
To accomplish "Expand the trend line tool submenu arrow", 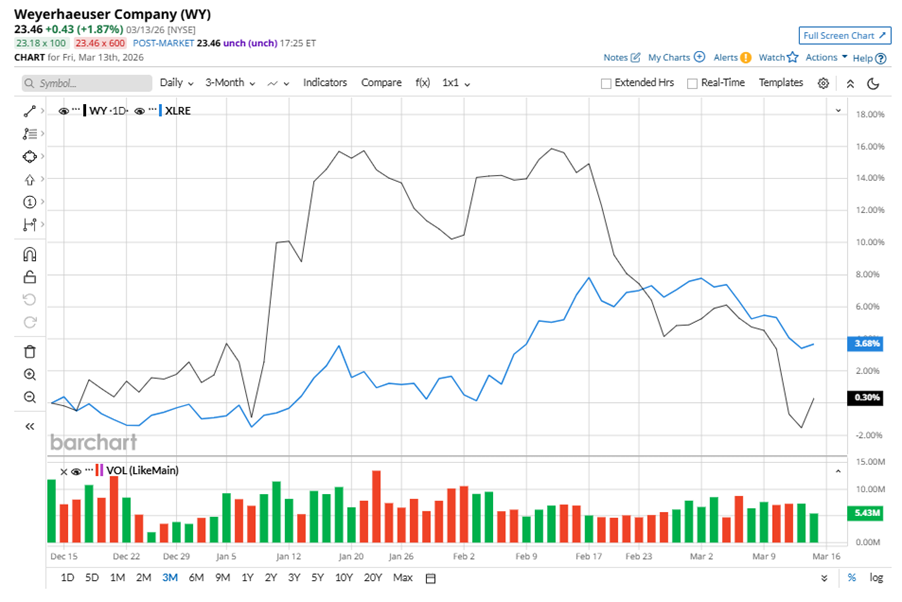I will tap(43, 111).
